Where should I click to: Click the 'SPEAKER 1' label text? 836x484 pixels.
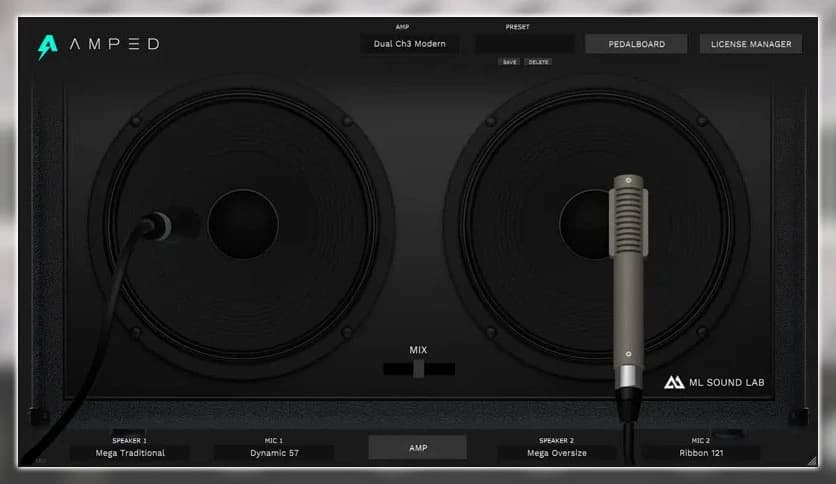click(x=130, y=440)
